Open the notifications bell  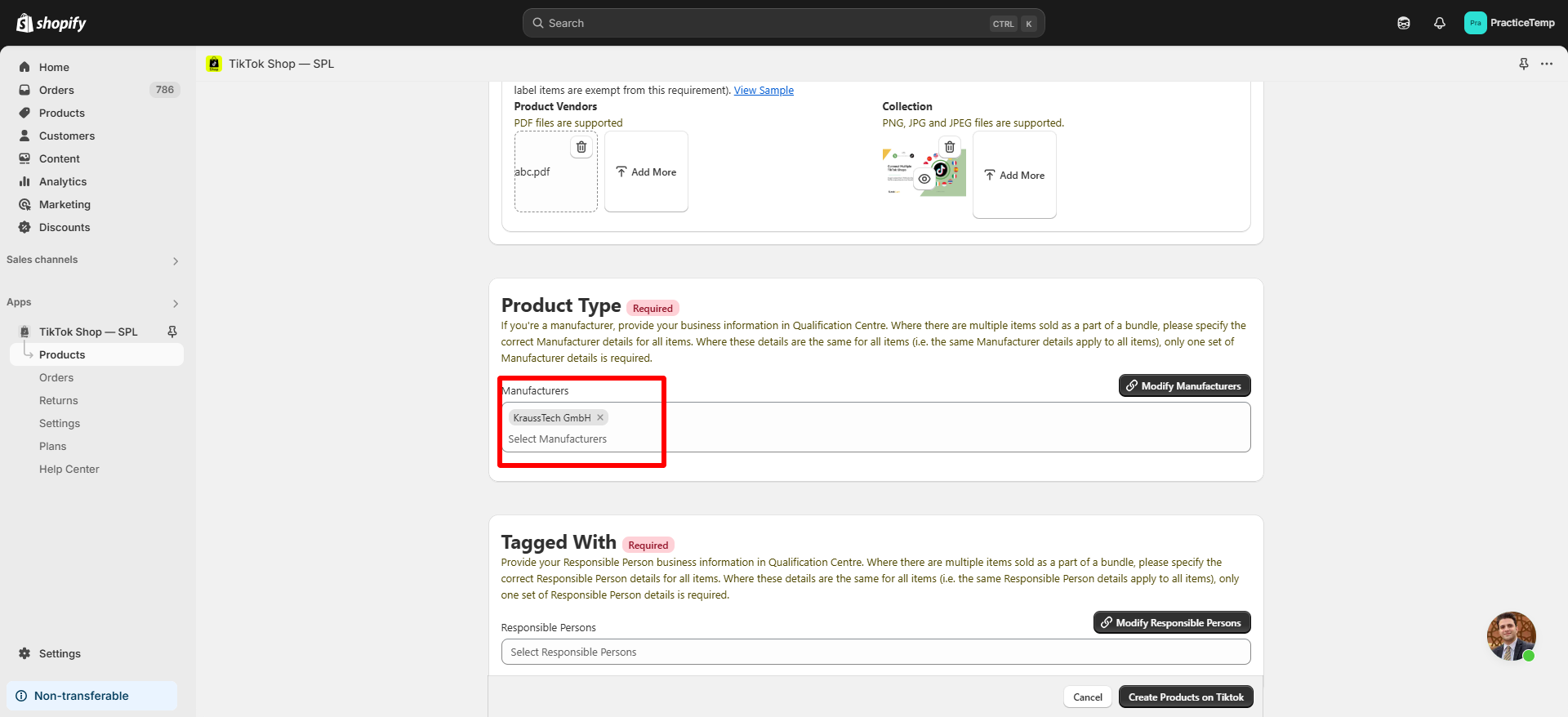point(1440,23)
